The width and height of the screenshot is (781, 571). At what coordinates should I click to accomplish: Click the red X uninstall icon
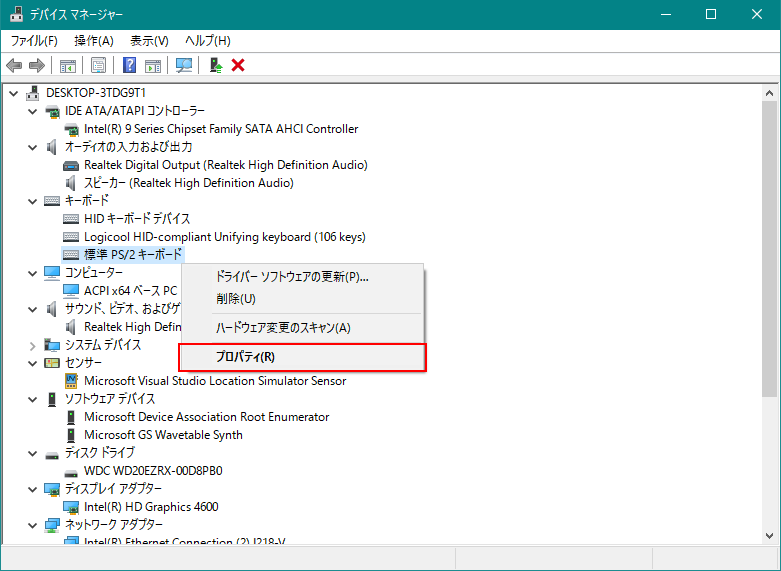click(238, 65)
